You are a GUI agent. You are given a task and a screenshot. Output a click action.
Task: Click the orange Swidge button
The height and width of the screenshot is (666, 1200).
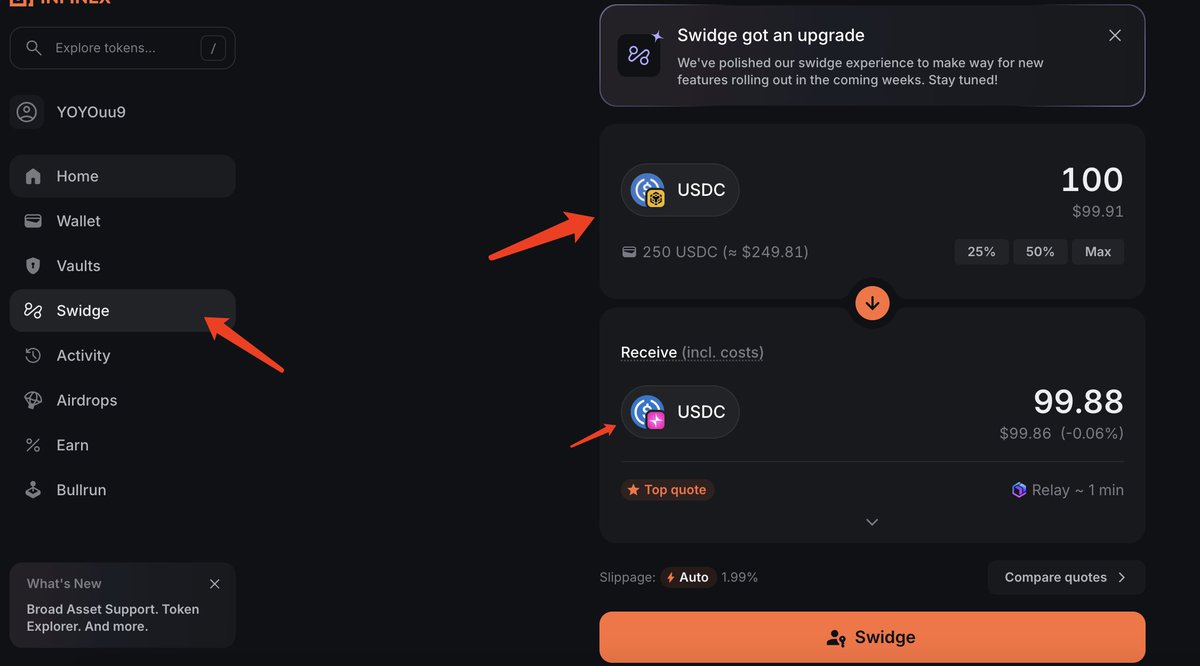point(872,637)
